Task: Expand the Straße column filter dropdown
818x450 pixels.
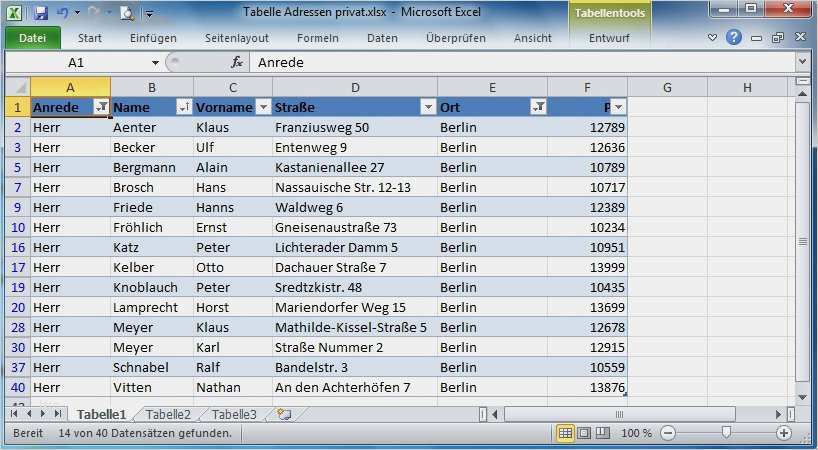Action: coord(428,107)
